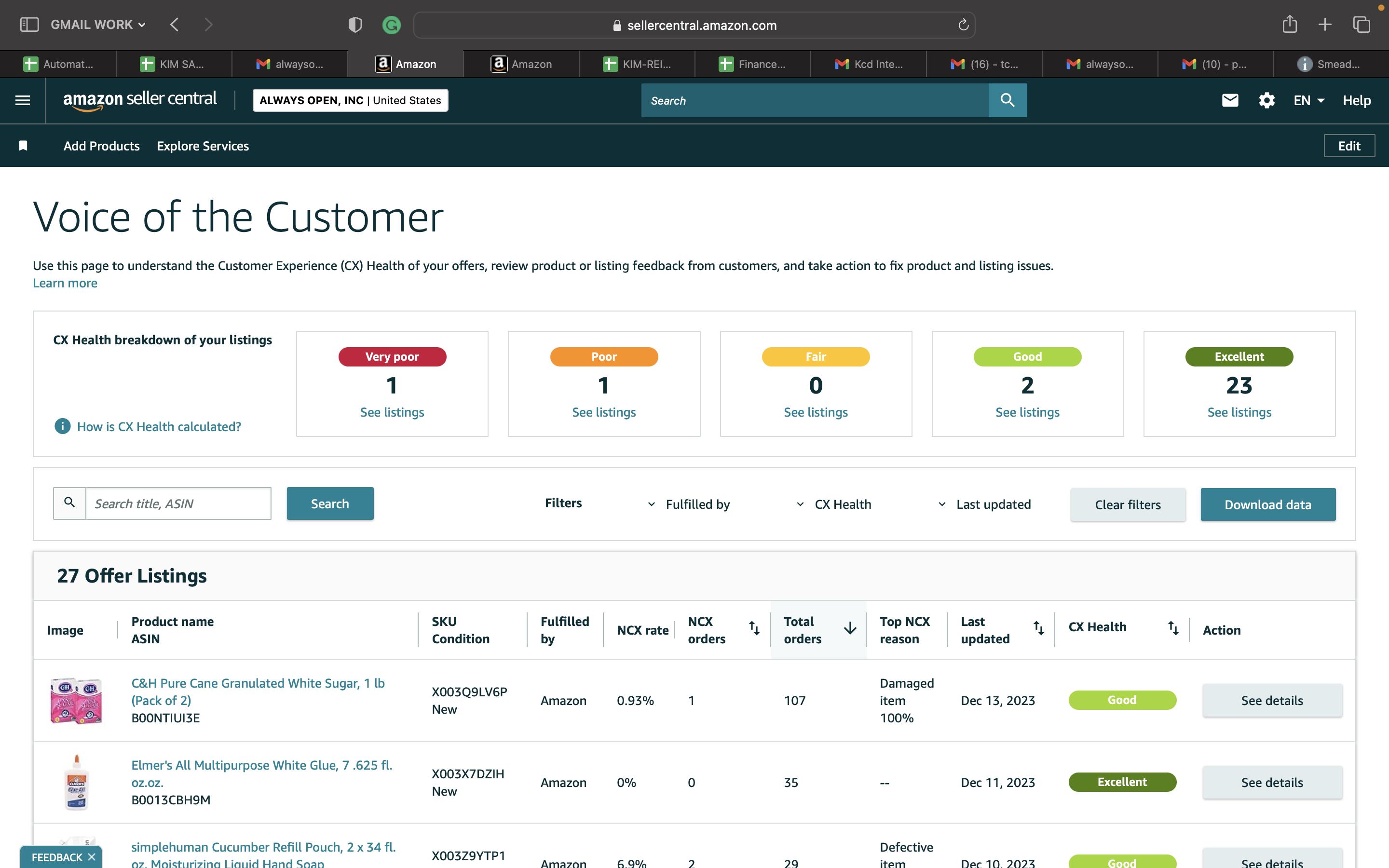Image resolution: width=1389 pixels, height=868 pixels.
Task: Expand the CX Health filter dropdown
Action: pos(833,504)
